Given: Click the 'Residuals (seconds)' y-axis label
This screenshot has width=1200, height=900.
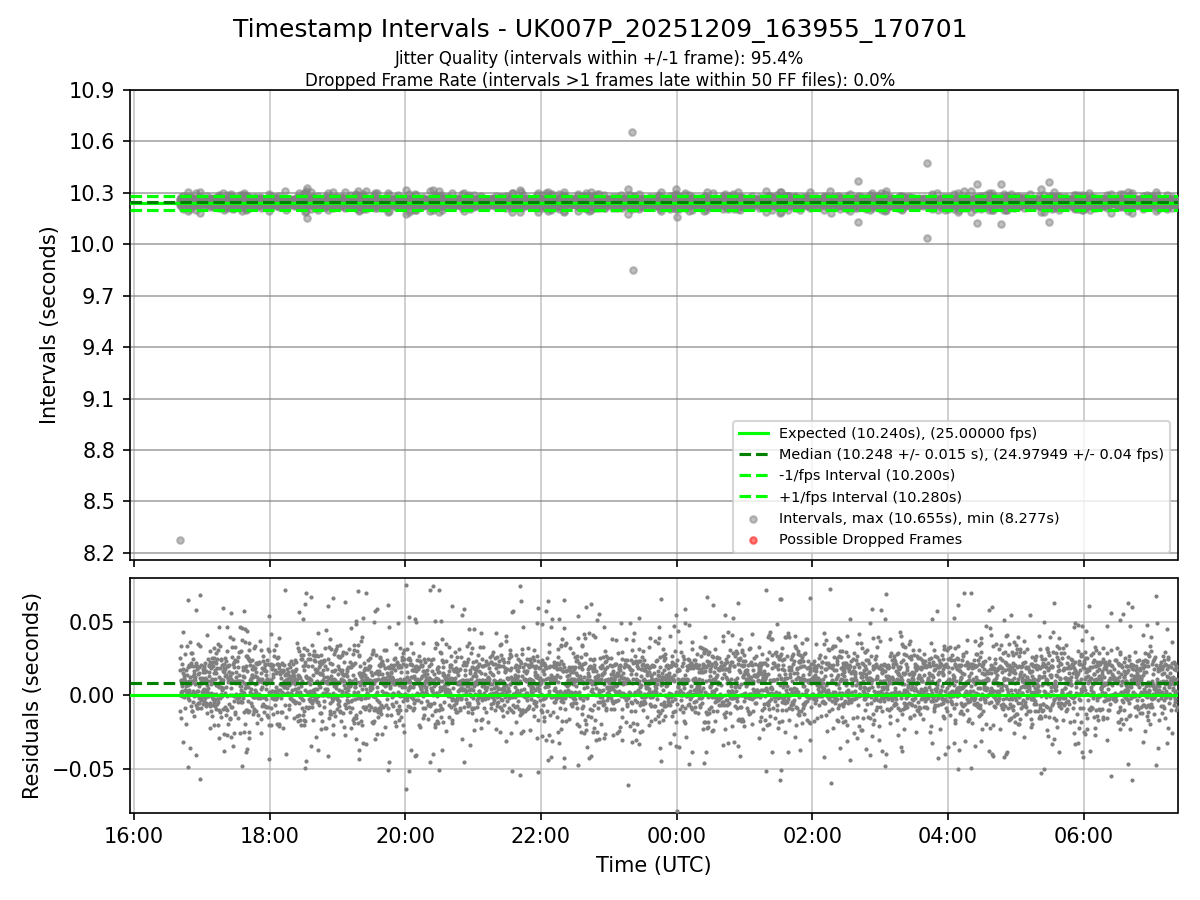Looking at the screenshot, I should tap(31, 696).
